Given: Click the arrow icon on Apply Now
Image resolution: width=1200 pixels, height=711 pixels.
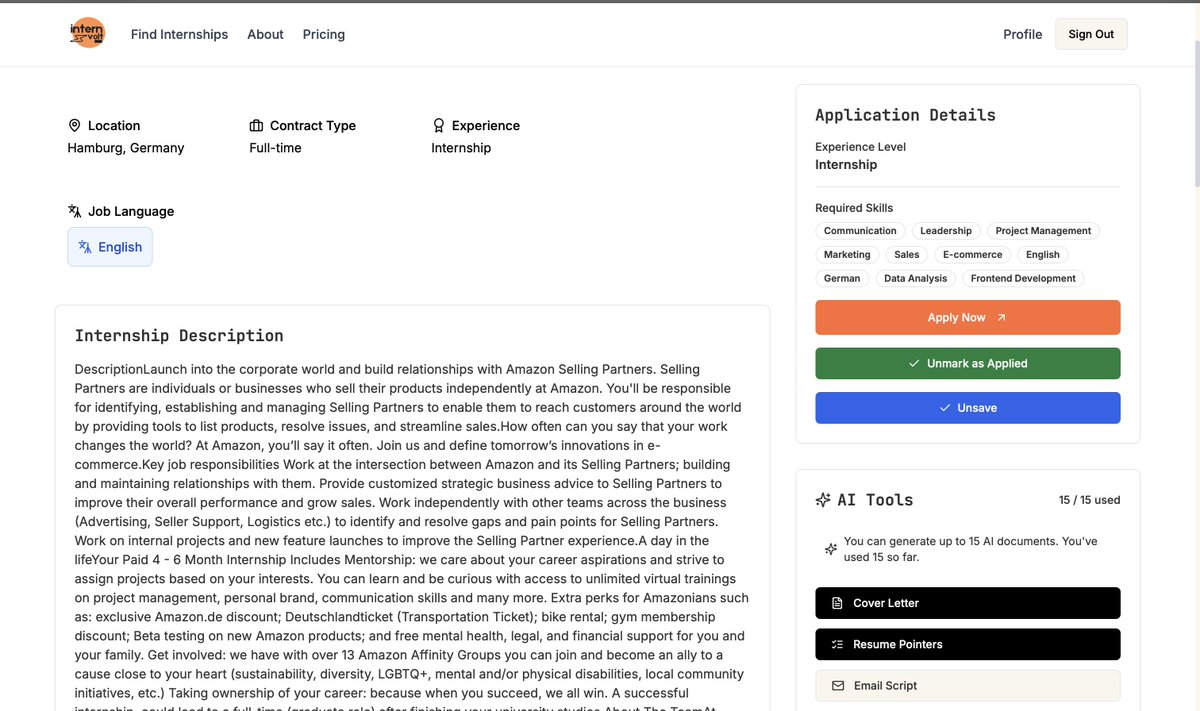Looking at the screenshot, I should pos(1001,317).
